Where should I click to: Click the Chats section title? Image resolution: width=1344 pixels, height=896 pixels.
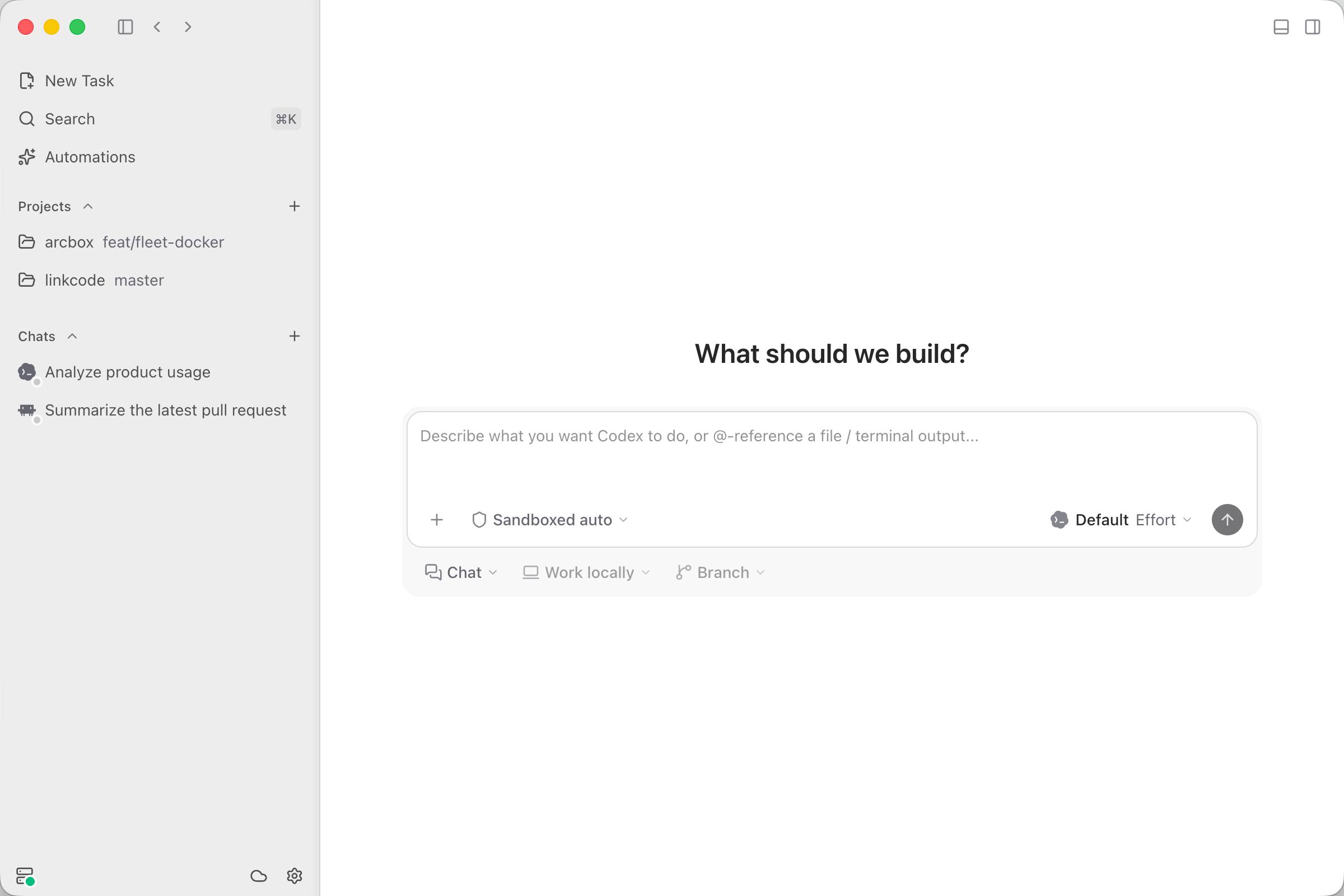36,336
